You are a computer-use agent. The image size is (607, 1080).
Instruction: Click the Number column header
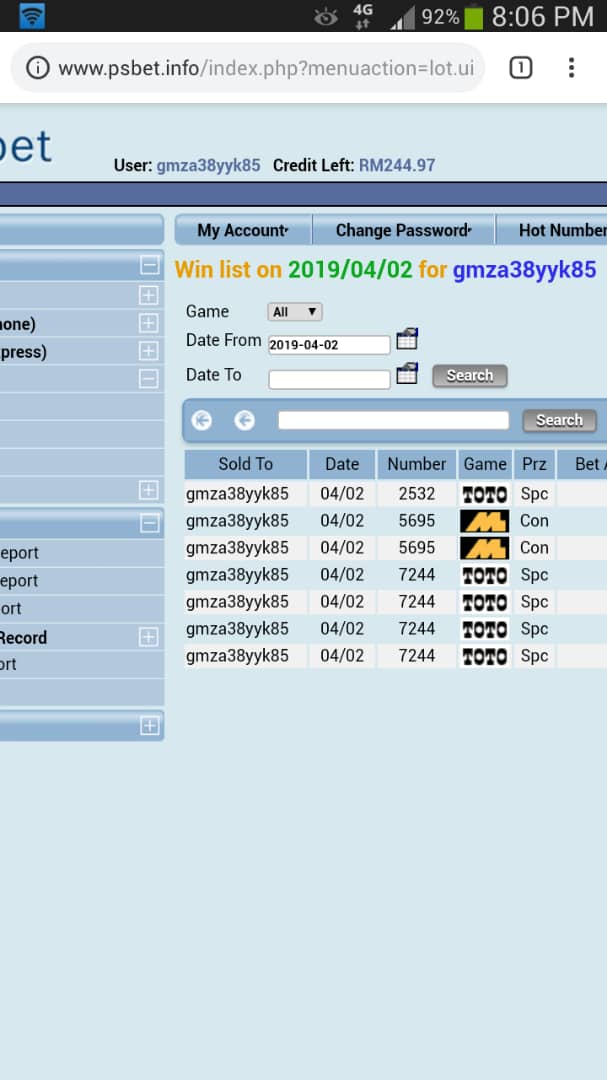(417, 464)
